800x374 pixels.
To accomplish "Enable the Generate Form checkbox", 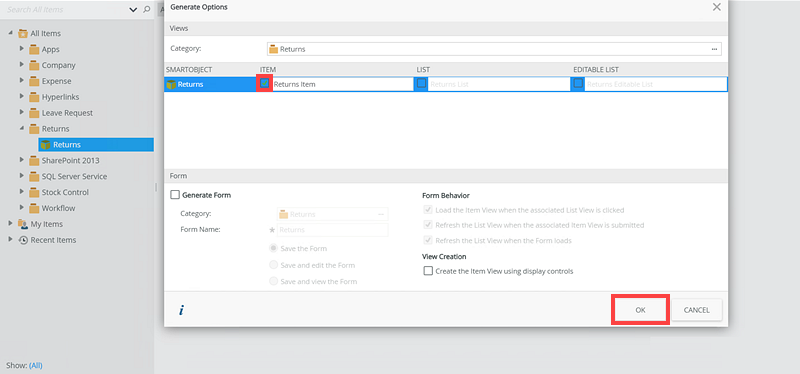I will [175, 194].
